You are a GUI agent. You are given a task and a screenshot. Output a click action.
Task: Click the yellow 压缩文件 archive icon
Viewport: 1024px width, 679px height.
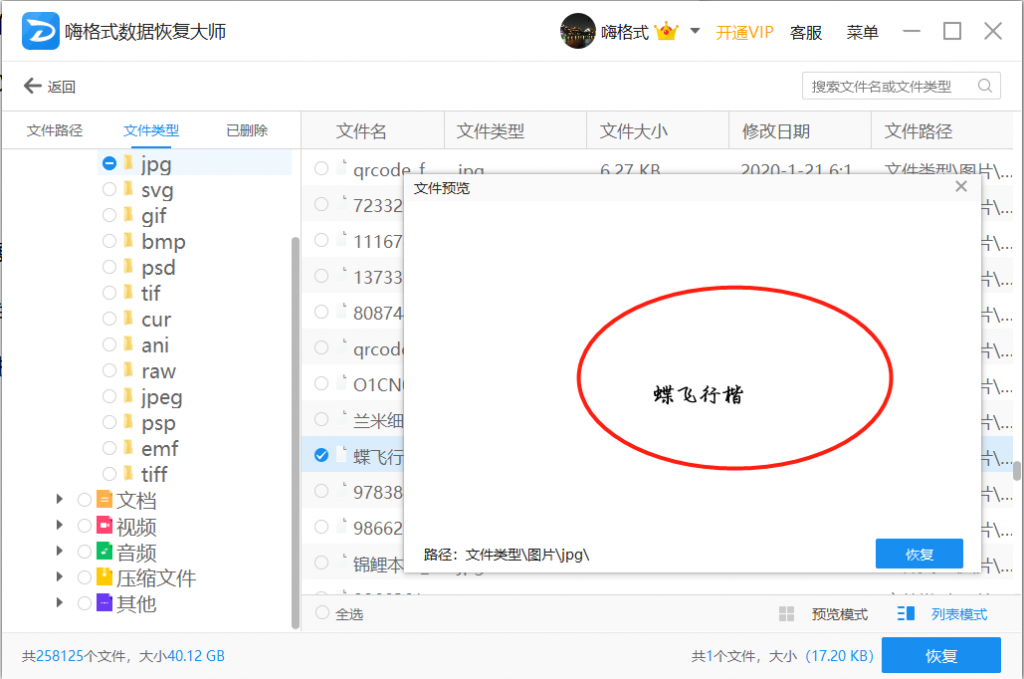[104, 576]
